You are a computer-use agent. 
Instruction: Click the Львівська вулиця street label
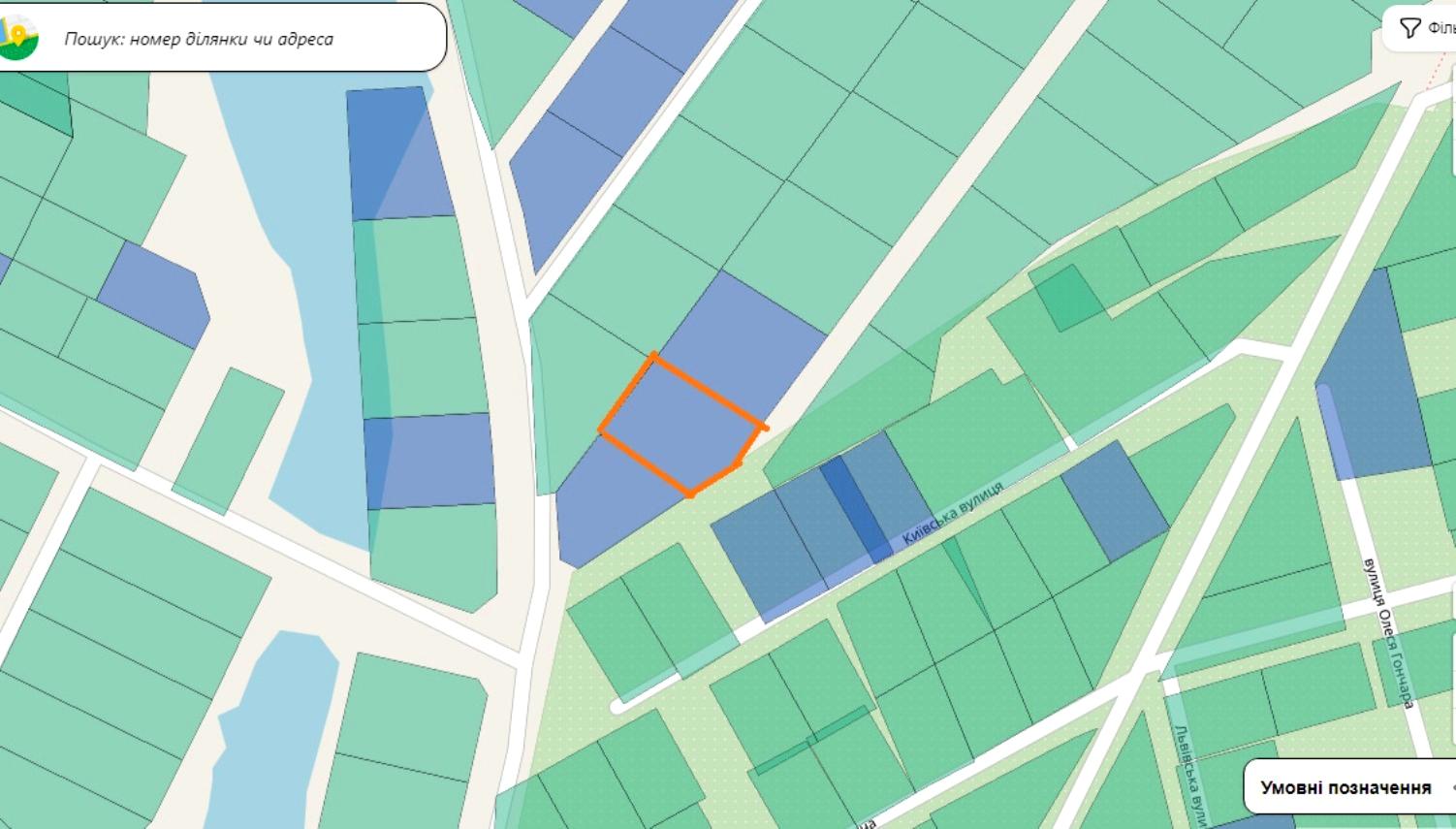click(x=1189, y=776)
